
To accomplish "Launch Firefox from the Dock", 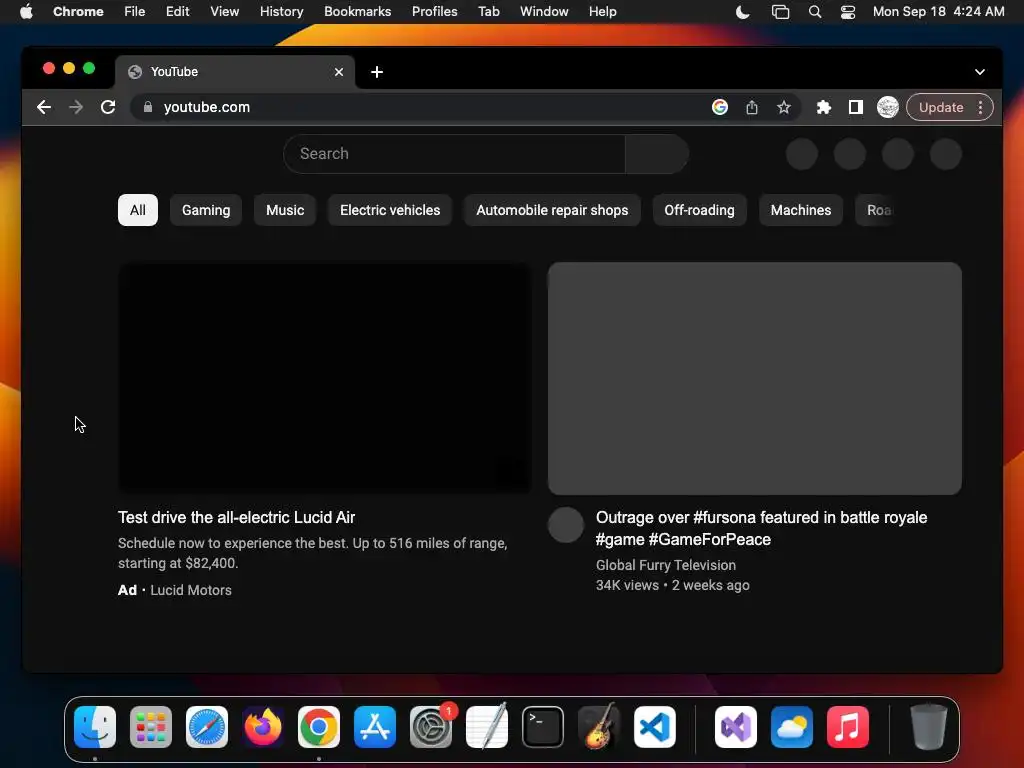I will pos(263,727).
